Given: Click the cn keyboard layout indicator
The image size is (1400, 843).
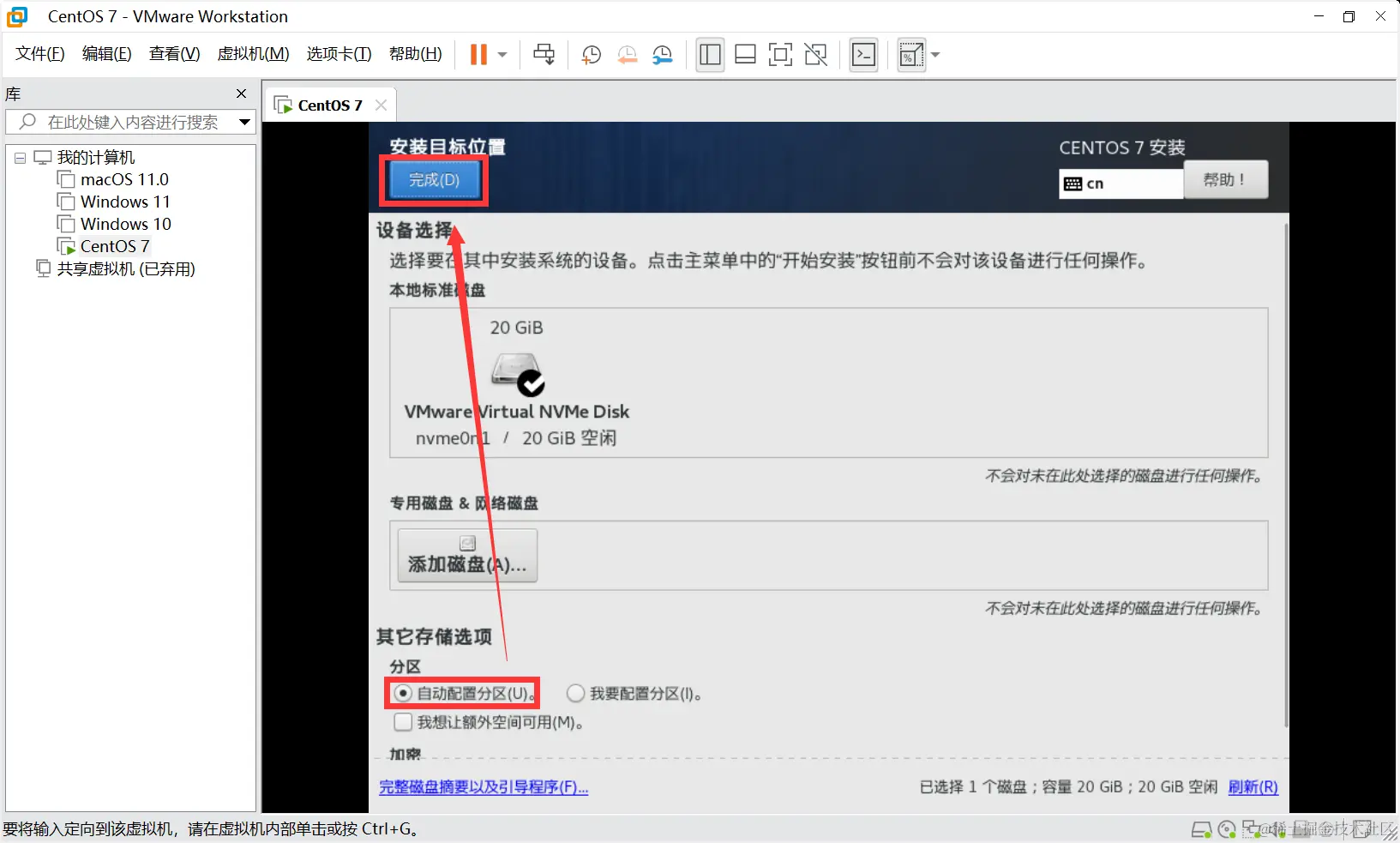Looking at the screenshot, I should [x=1121, y=184].
